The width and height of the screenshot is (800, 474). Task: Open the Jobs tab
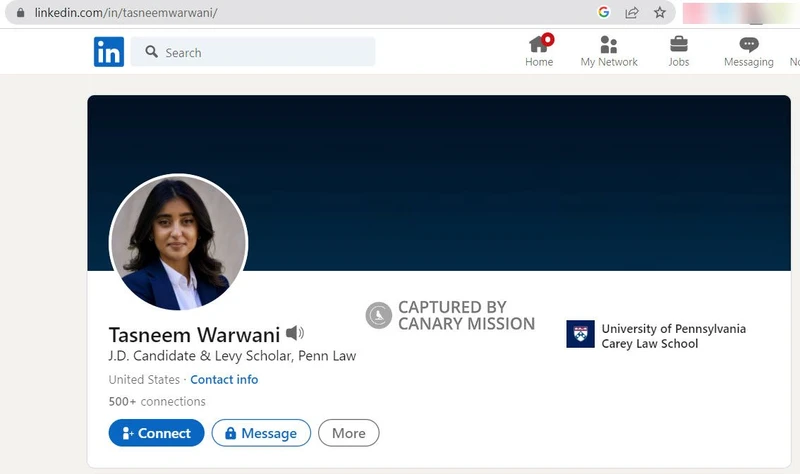coord(679,51)
